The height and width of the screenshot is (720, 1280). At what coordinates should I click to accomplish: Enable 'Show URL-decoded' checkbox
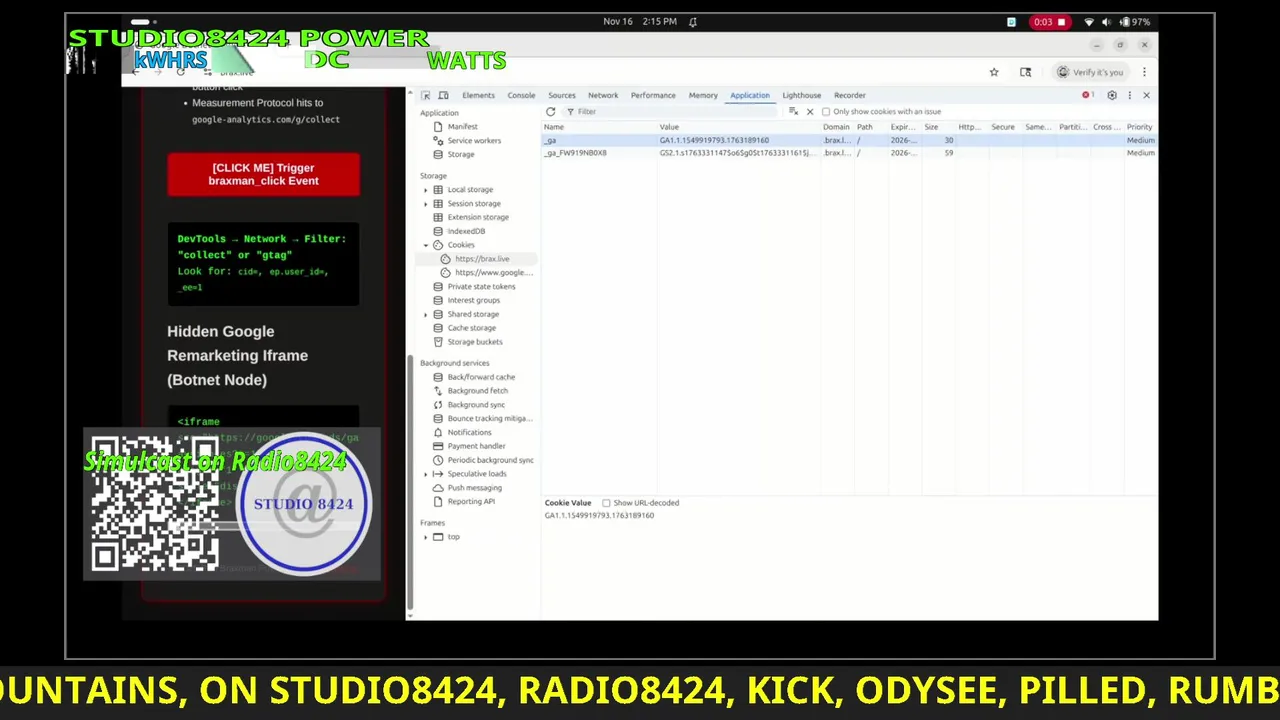click(606, 503)
